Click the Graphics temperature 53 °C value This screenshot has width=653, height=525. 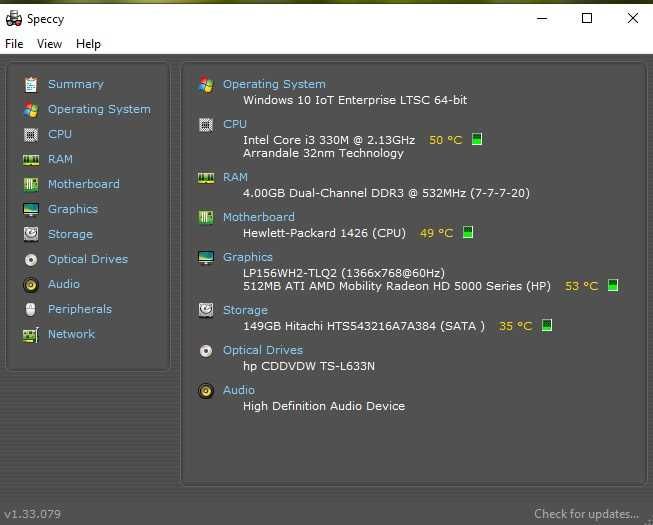[x=582, y=286]
